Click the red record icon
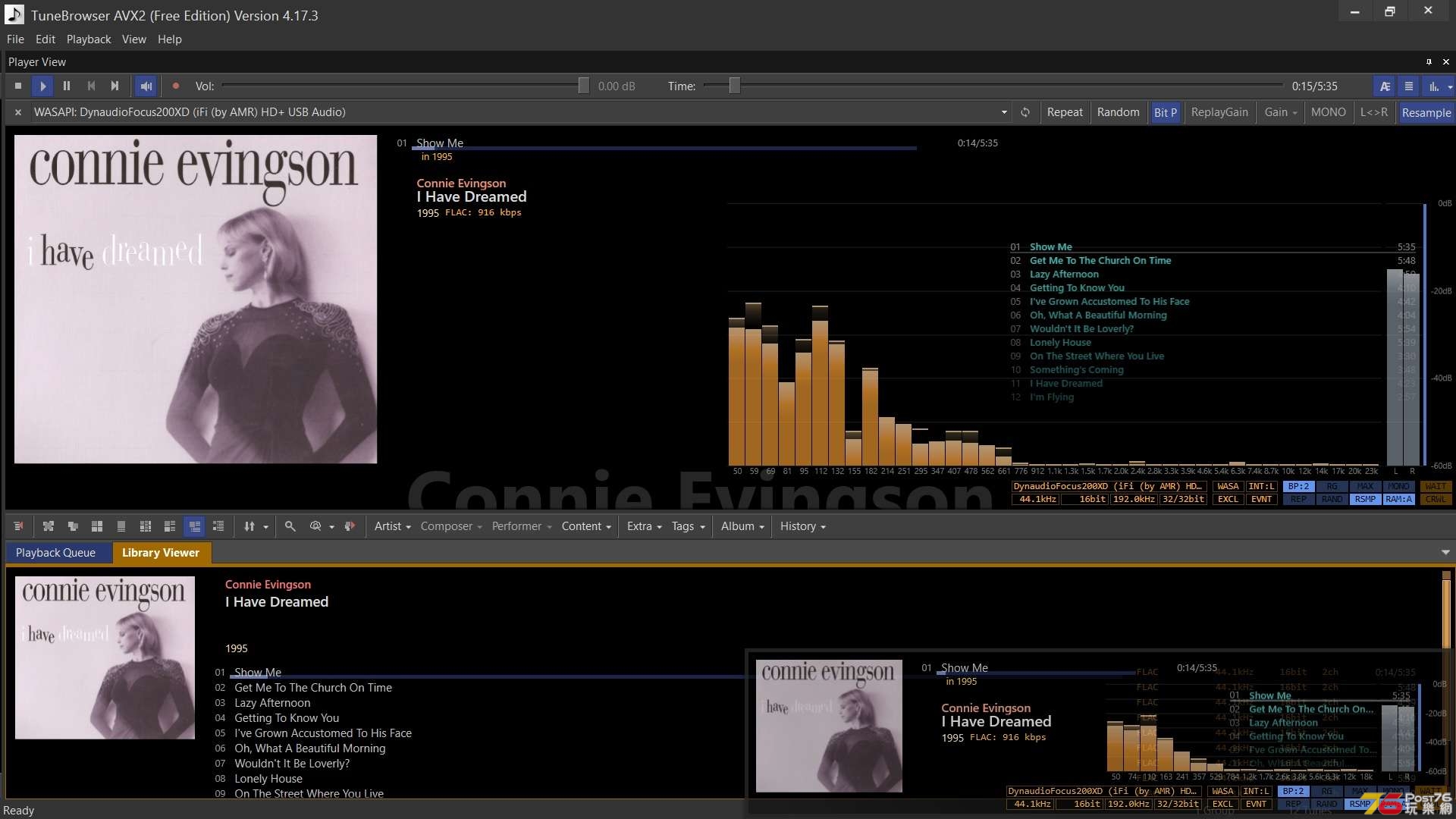The width and height of the screenshot is (1456, 819). coord(176,86)
